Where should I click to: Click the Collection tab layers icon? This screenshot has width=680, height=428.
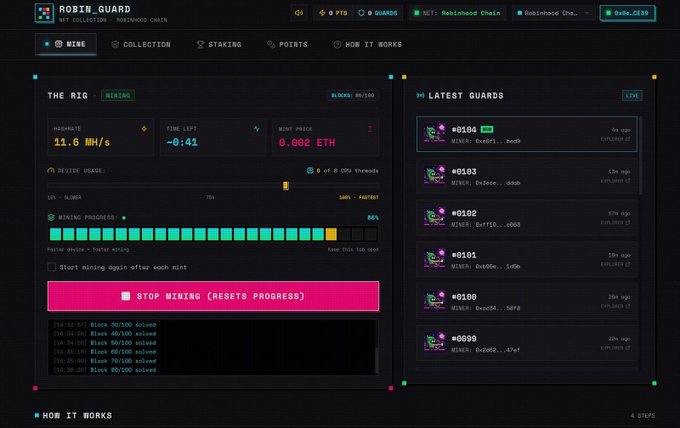pos(115,44)
